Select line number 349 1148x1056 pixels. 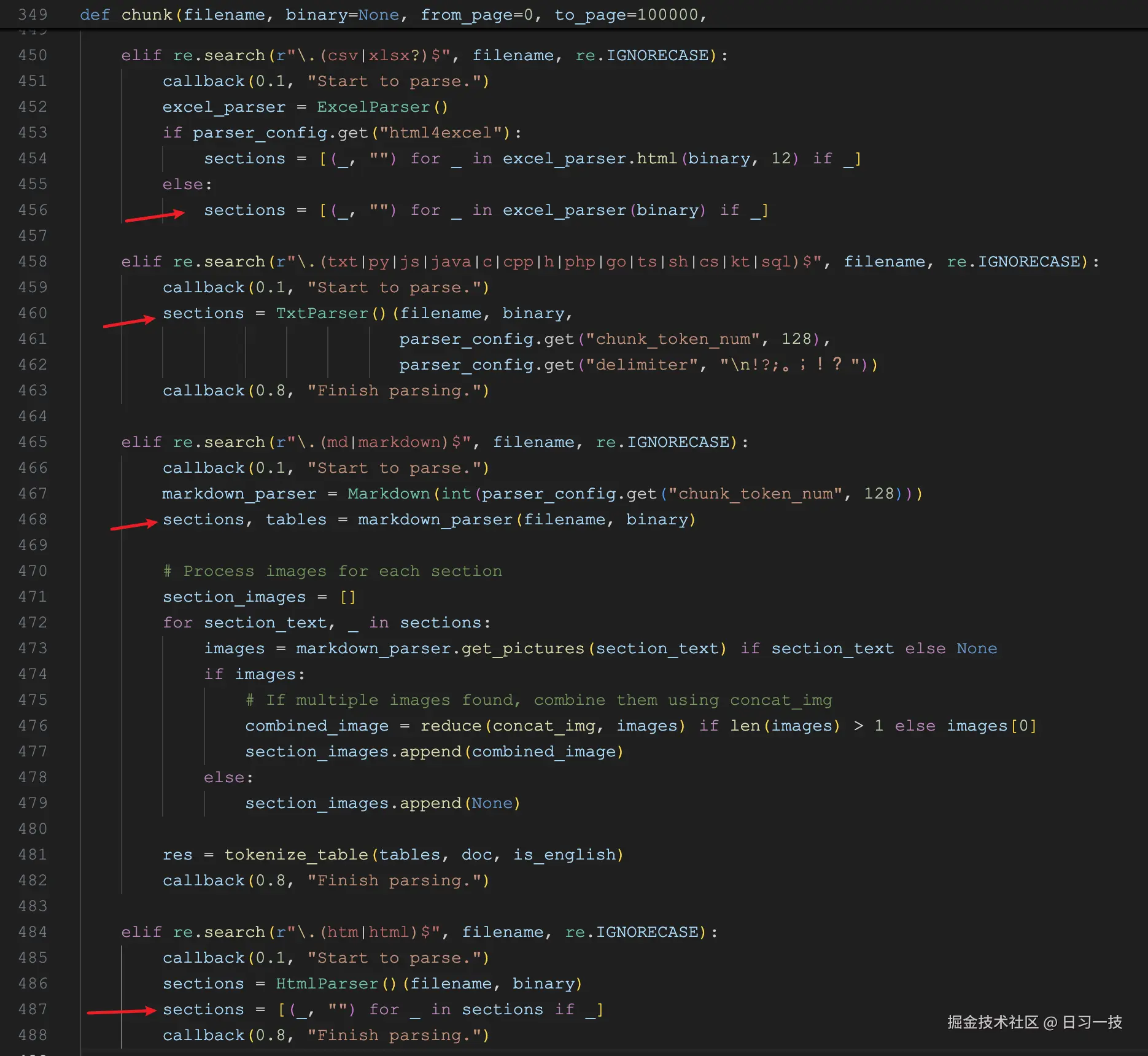(x=32, y=14)
